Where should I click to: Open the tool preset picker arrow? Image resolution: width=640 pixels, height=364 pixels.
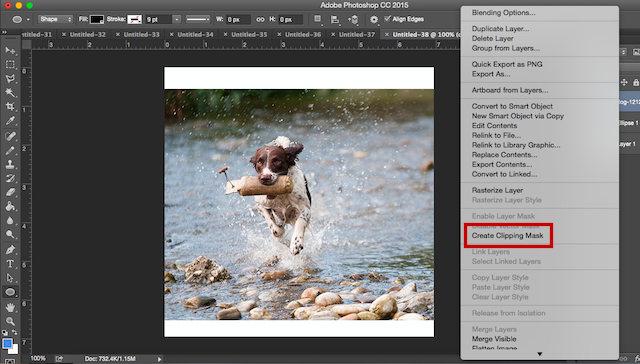28,19
